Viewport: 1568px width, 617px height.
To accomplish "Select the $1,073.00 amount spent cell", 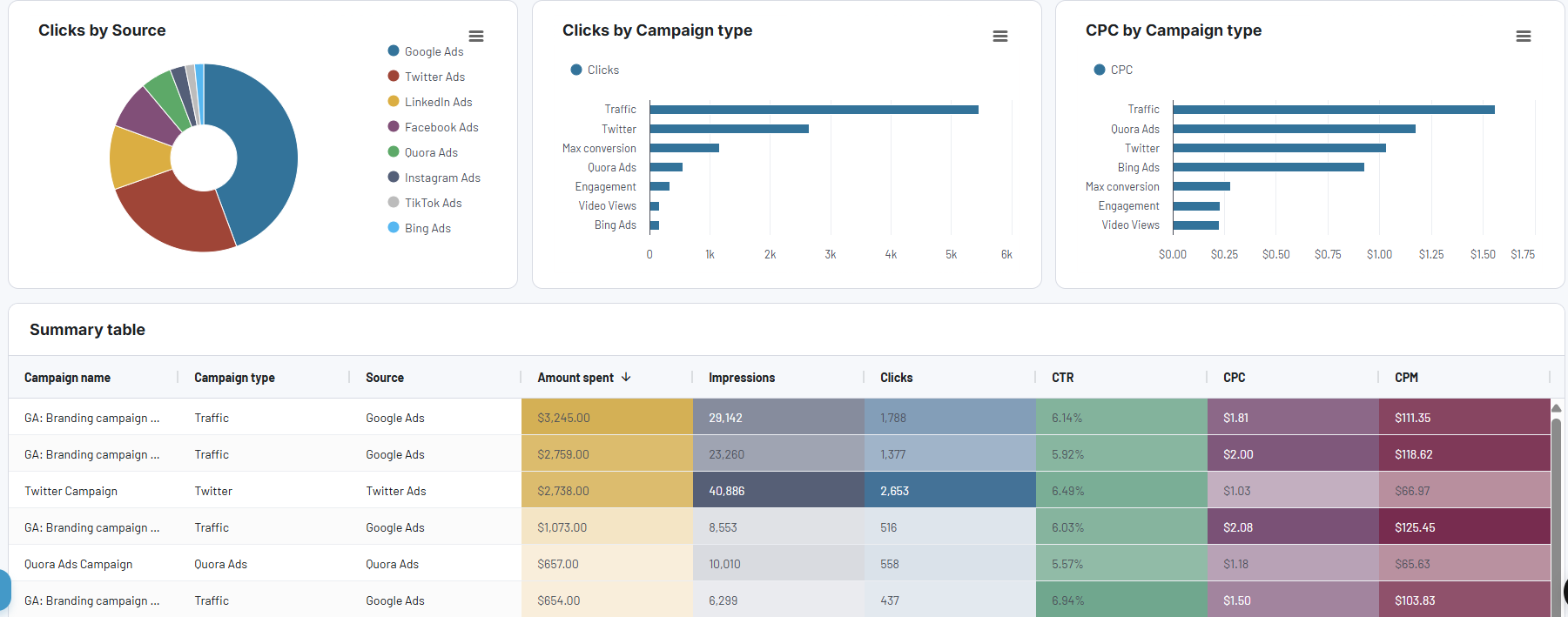I will (607, 527).
